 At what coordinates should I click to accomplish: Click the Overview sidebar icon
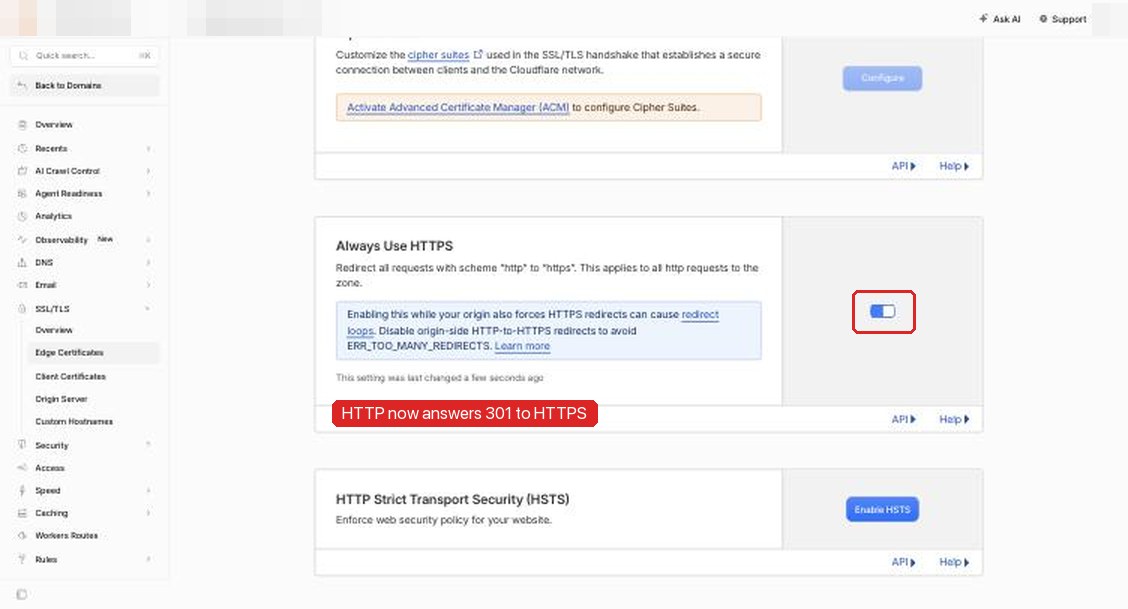[x=22, y=124]
